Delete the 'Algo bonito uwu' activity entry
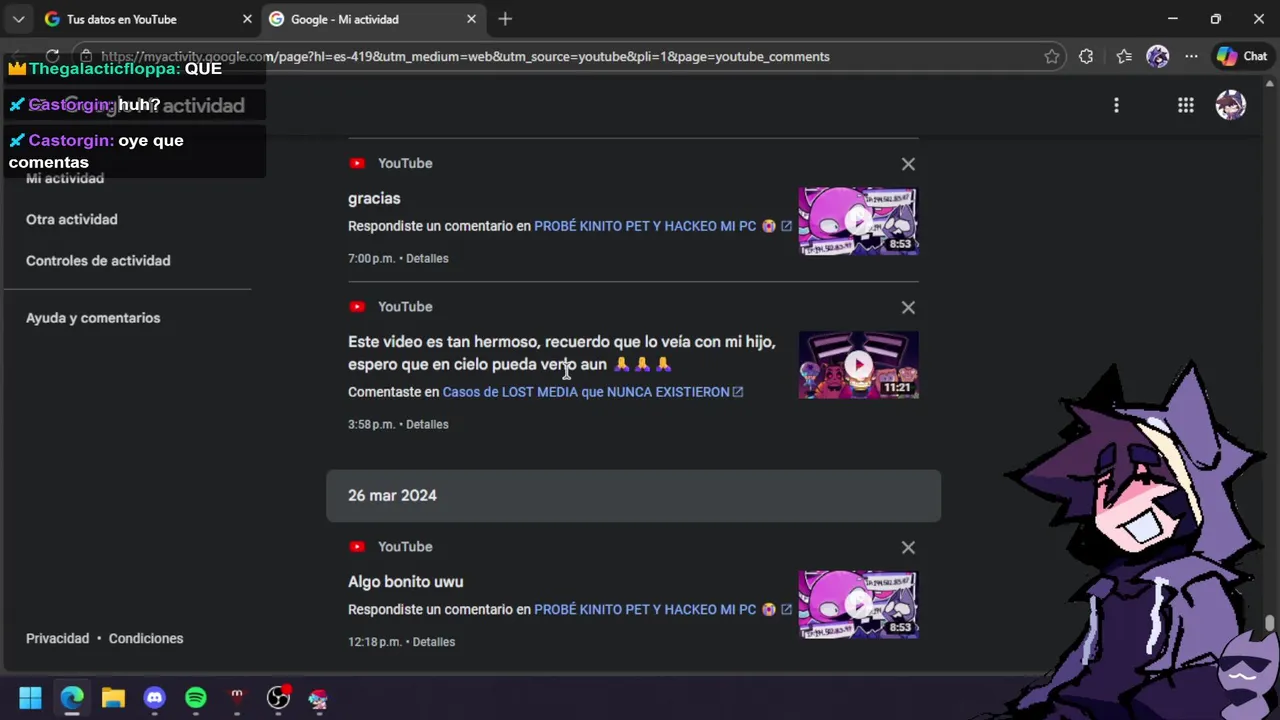Image resolution: width=1280 pixels, height=720 pixels. (x=908, y=548)
